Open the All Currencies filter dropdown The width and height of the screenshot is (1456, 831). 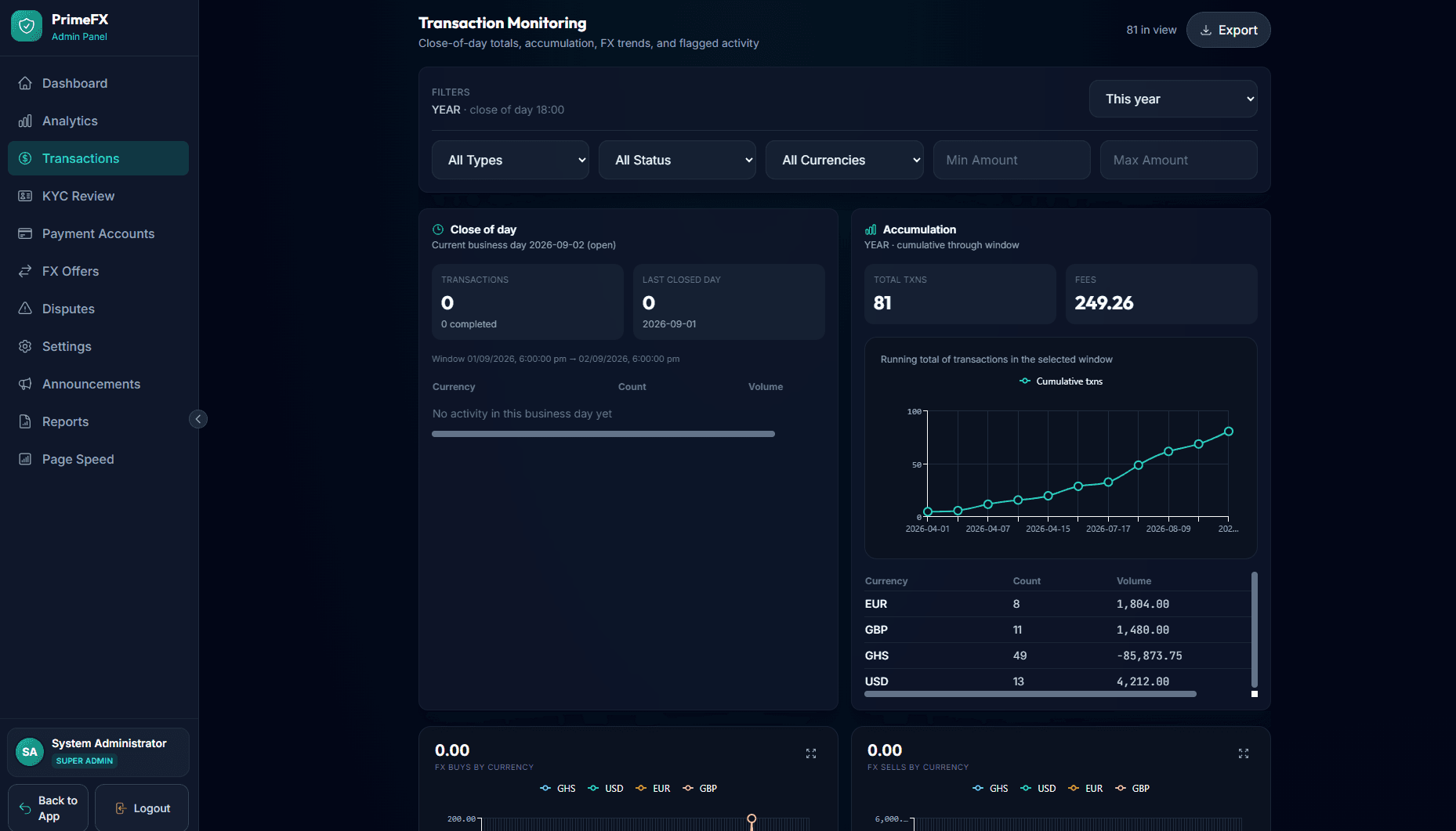(x=844, y=160)
